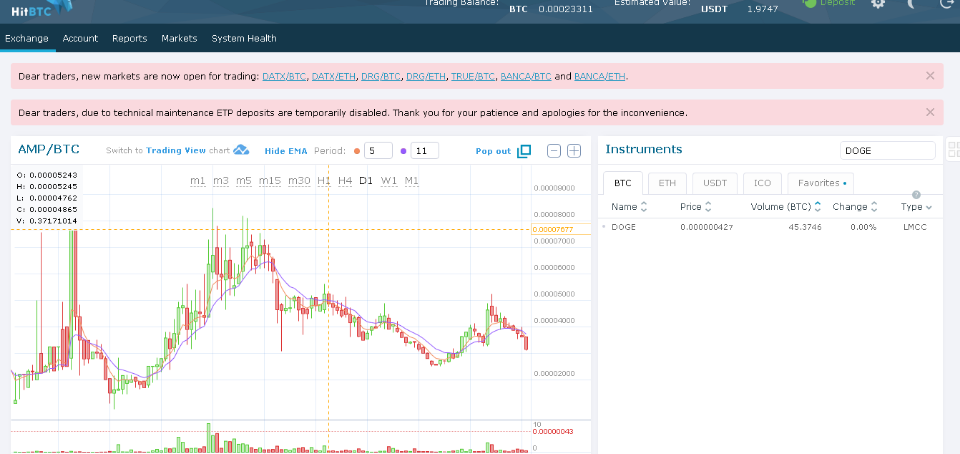Select the H4 chart timeframe

pyautogui.click(x=345, y=181)
